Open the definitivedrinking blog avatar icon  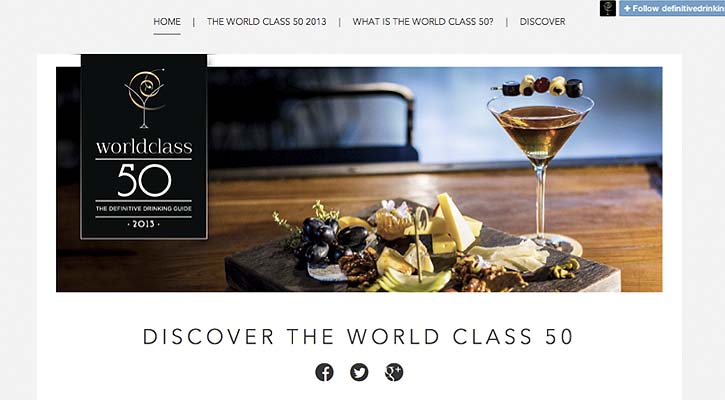tap(608, 8)
